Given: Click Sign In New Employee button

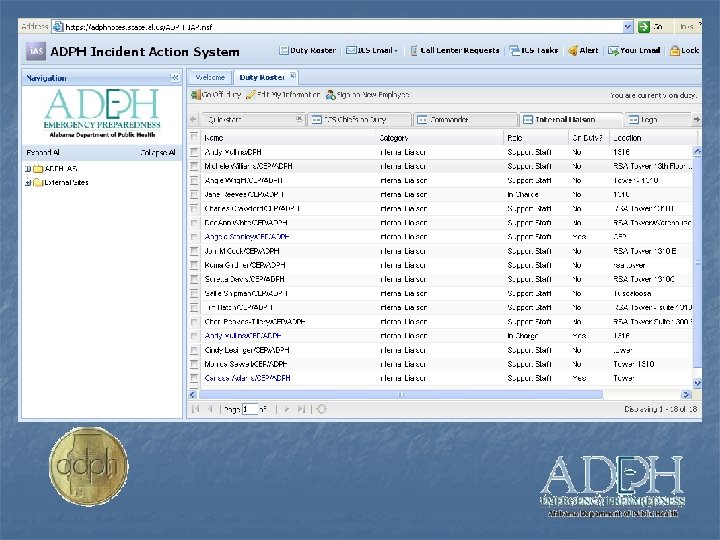Looking at the screenshot, I should 367,95.
